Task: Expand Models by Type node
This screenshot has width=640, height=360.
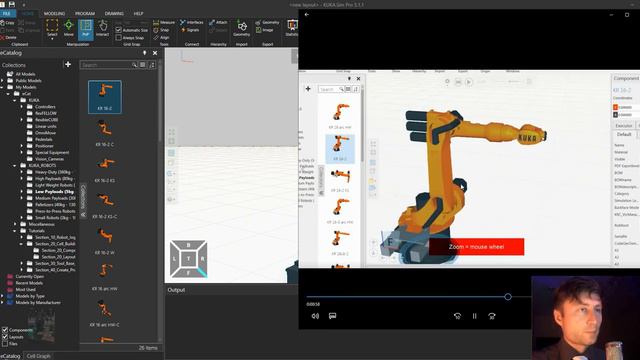Action: click(2, 296)
